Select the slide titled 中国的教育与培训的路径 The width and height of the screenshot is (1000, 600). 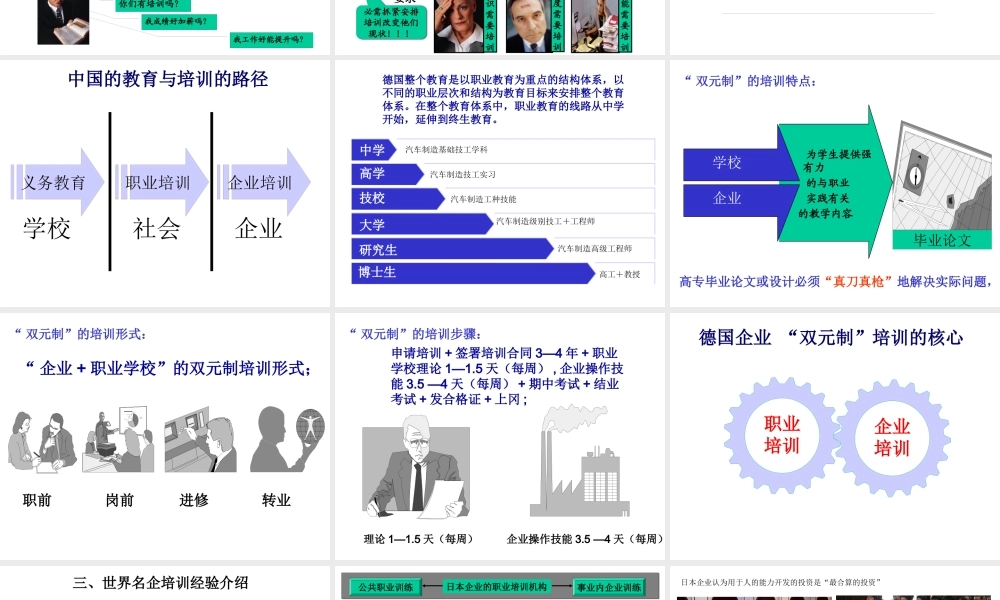165,184
